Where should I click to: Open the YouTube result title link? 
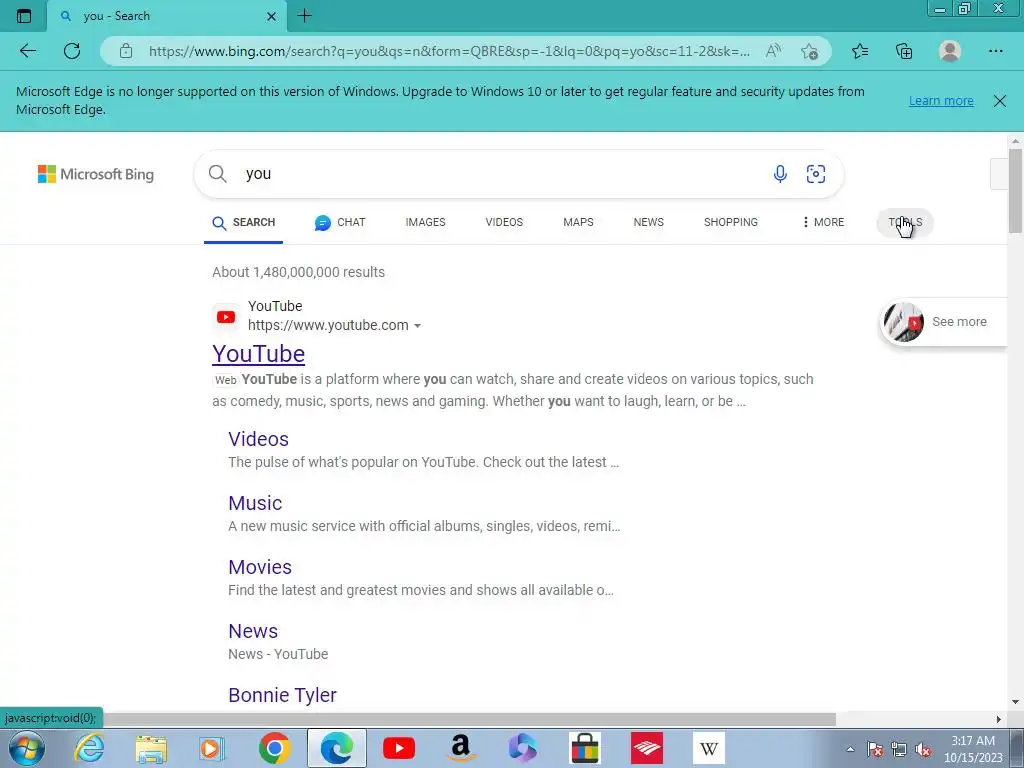click(259, 353)
